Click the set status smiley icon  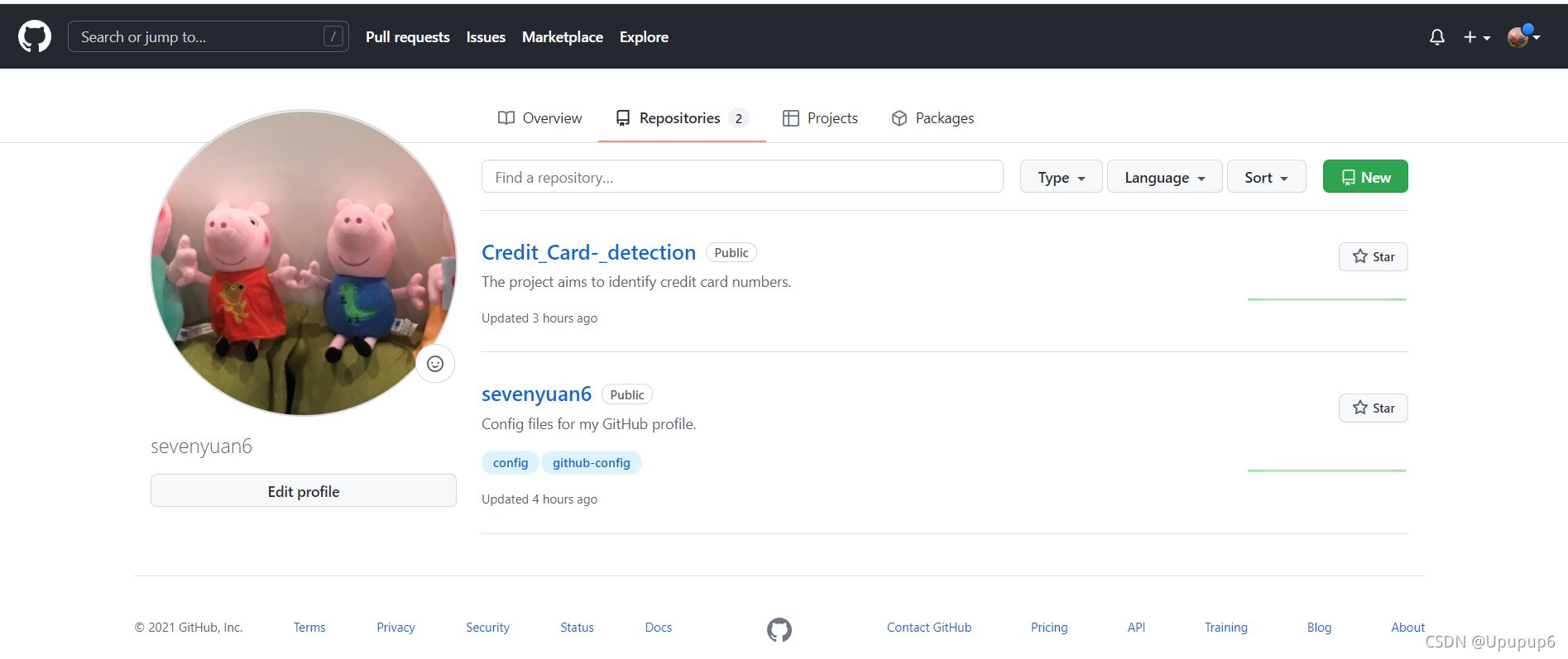(x=435, y=364)
